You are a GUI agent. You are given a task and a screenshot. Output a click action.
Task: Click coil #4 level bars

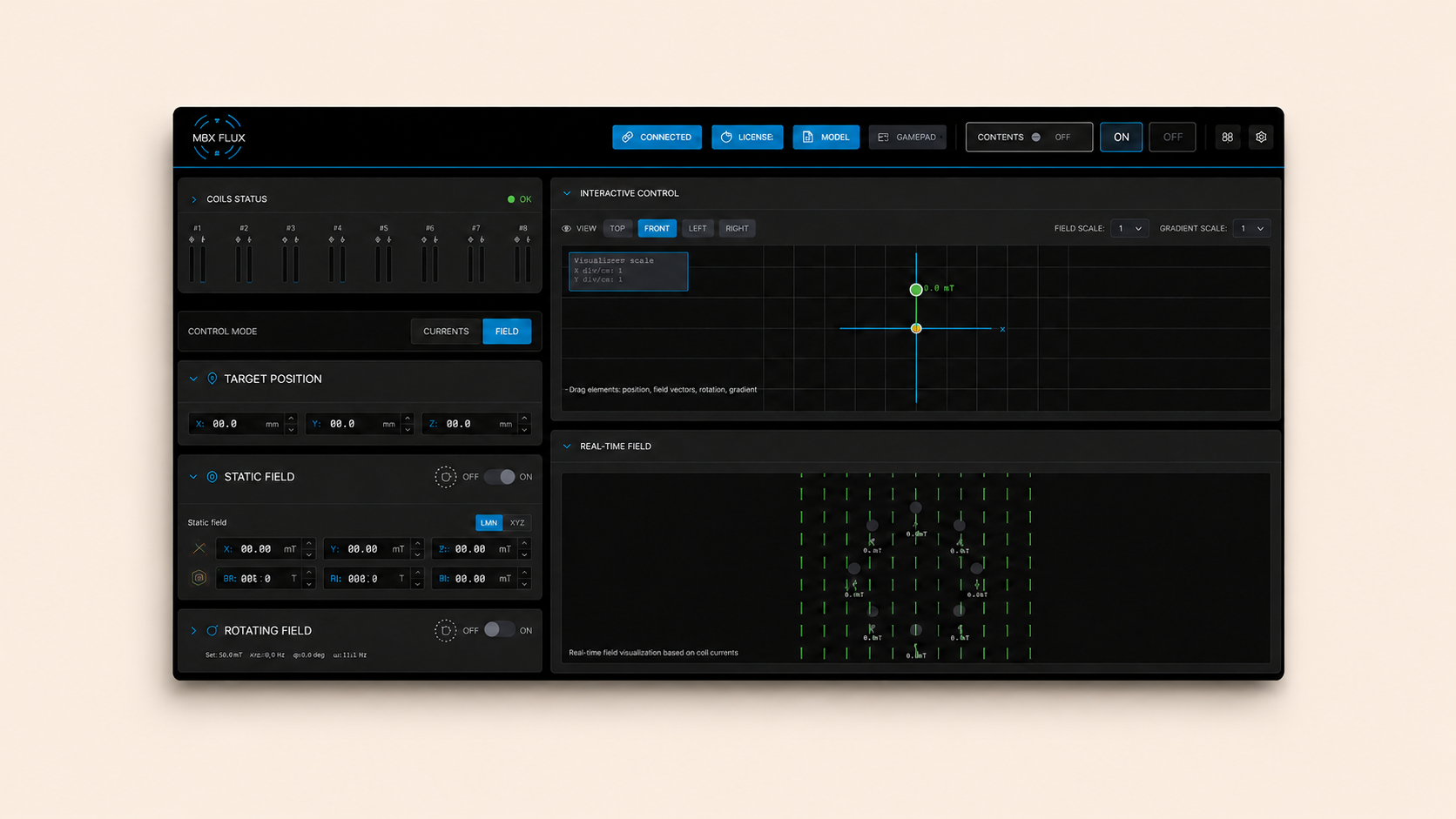337,264
